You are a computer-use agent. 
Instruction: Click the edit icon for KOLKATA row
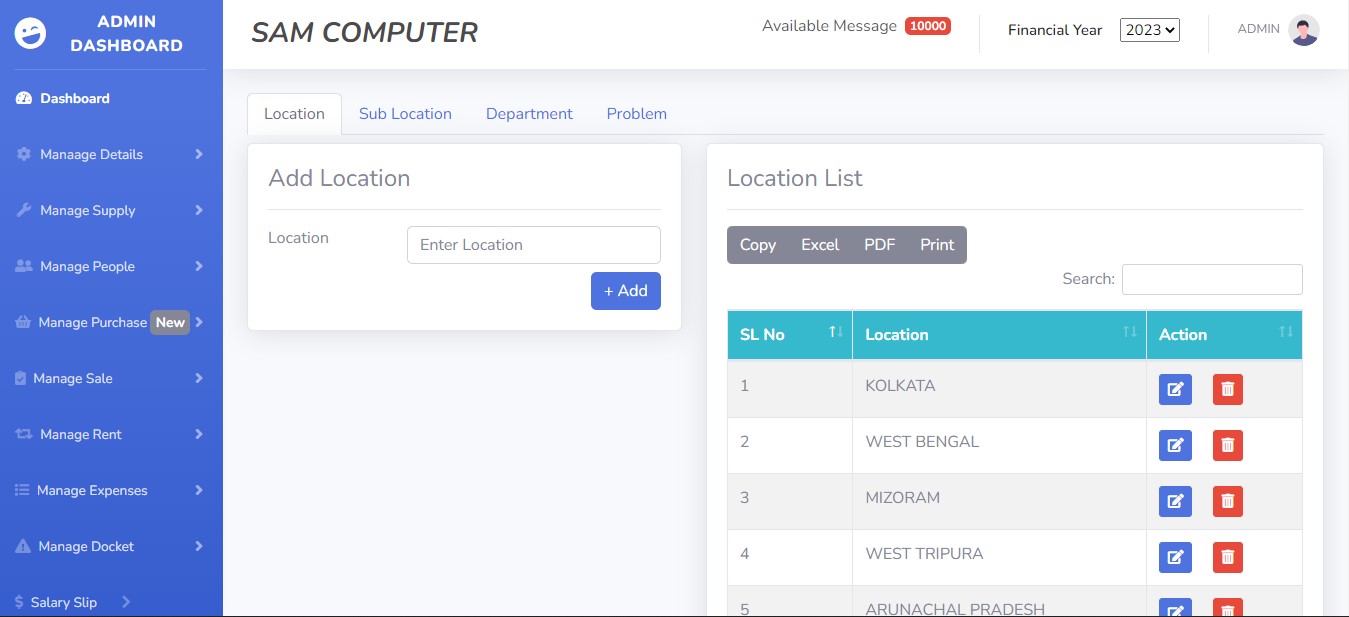click(x=1175, y=389)
